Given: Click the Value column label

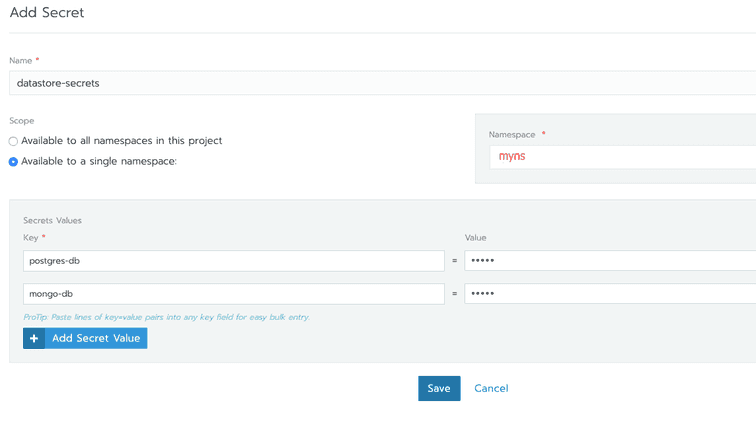Looking at the screenshot, I should coord(475,237).
